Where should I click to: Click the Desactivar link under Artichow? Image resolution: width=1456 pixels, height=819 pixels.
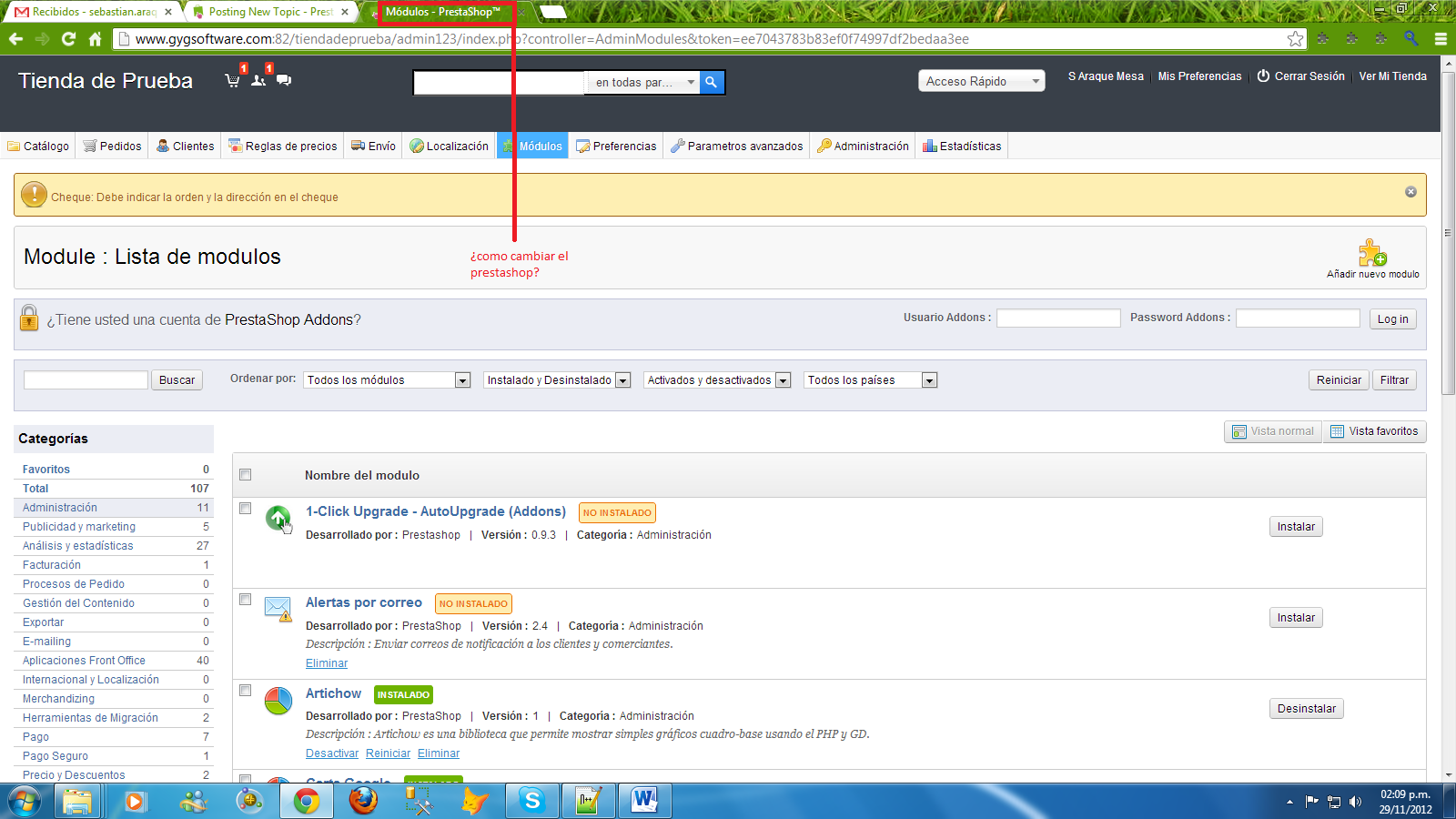[332, 753]
